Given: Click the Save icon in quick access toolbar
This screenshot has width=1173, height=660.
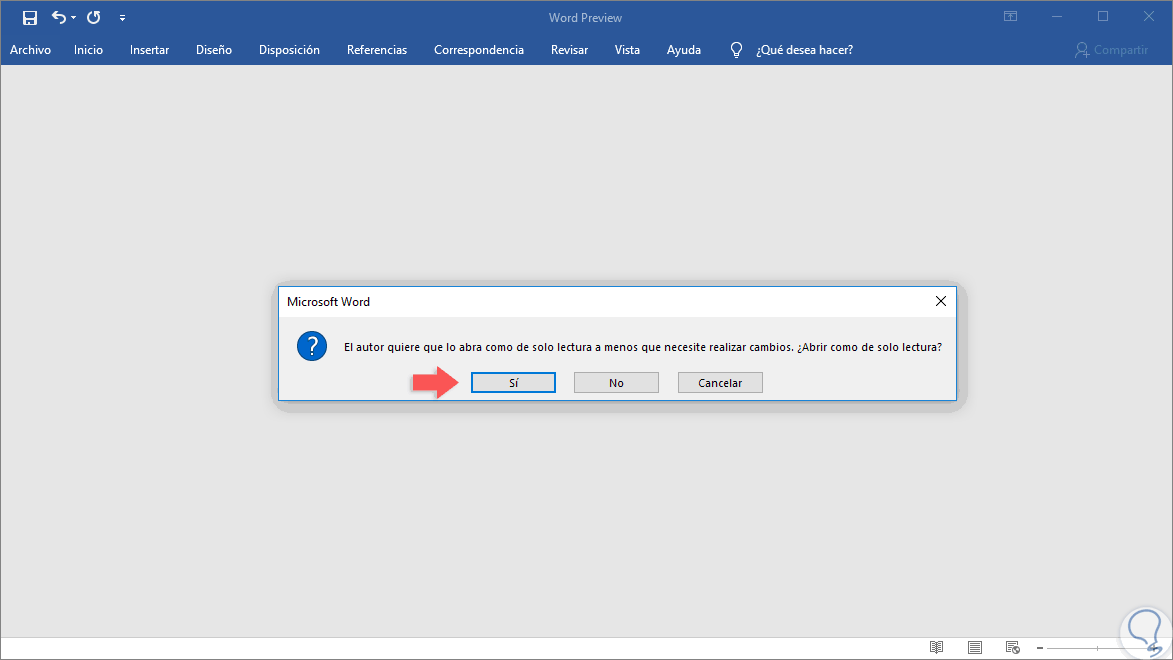Looking at the screenshot, I should (30, 17).
